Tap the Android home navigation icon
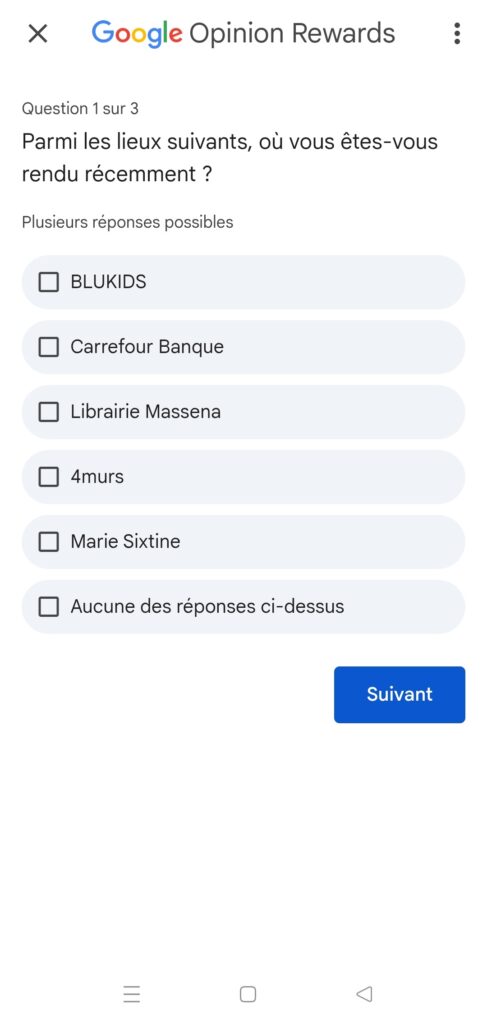 (248, 994)
